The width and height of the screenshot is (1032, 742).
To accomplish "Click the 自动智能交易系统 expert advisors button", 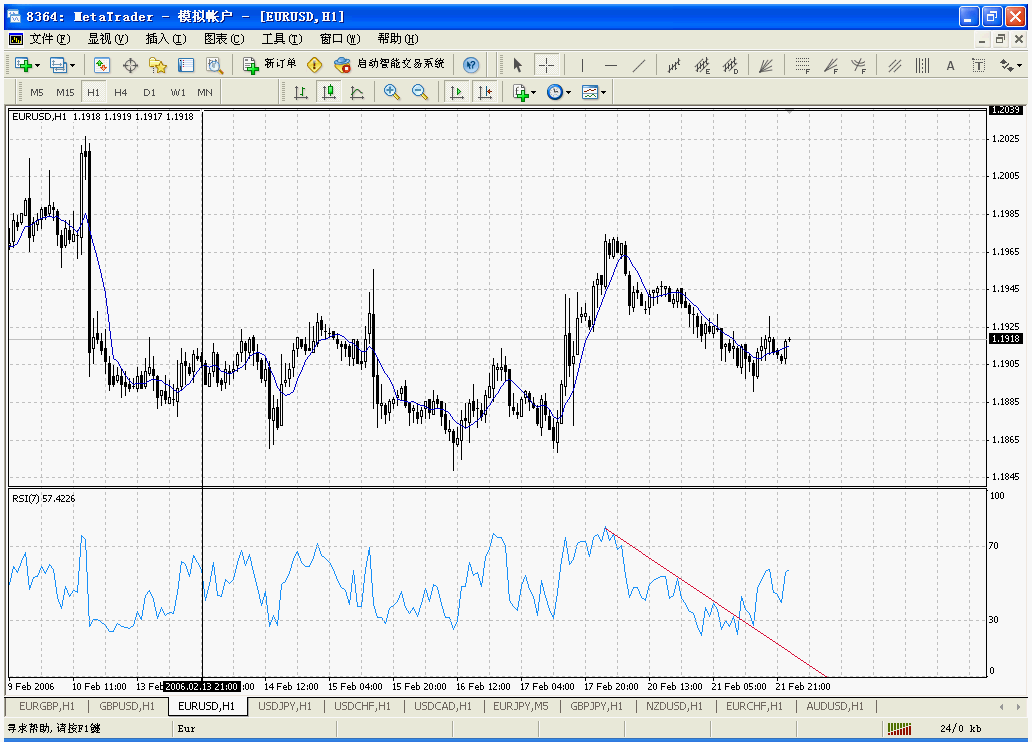I will click(390, 65).
